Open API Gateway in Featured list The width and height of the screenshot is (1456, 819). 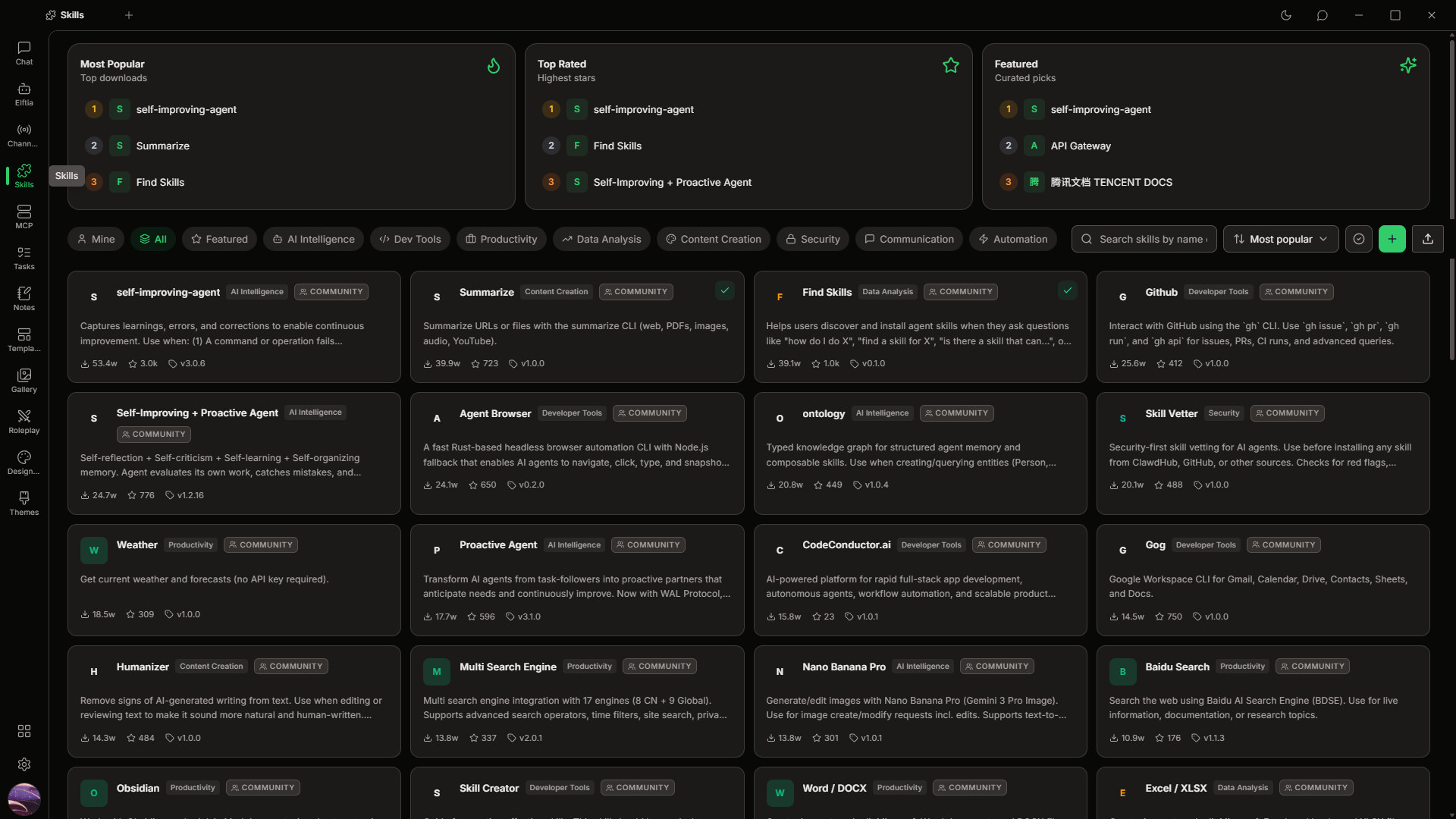pyautogui.click(x=1081, y=146)
